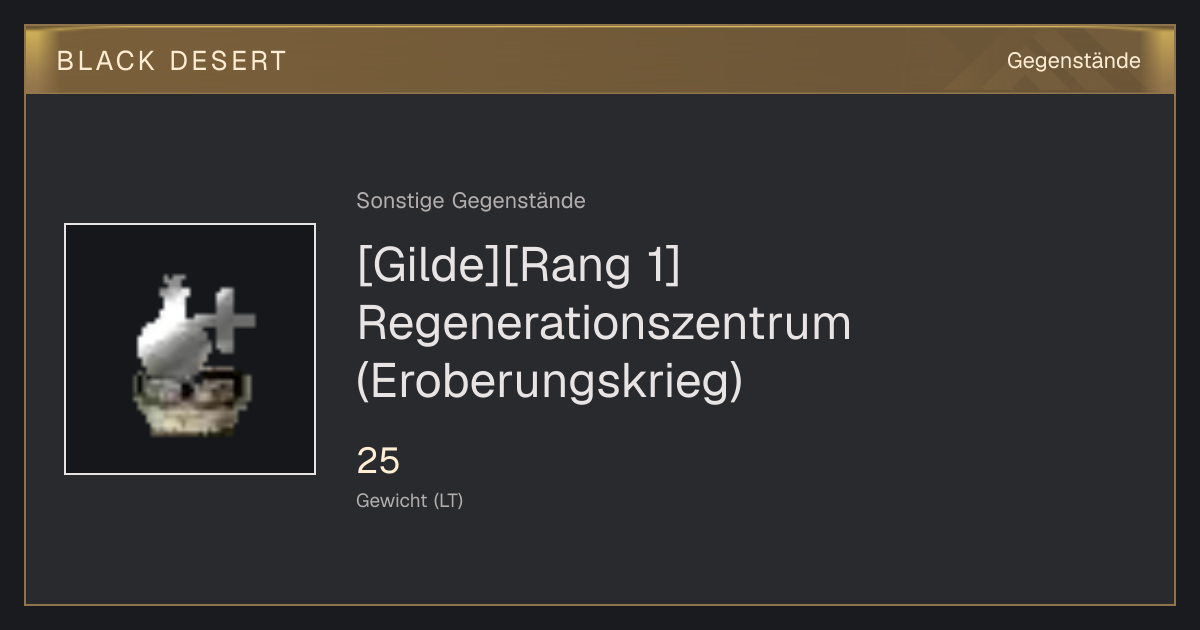Select the Regenerationszentrum title text
This screenshot has width=1200, height=630.
[x=604, y=324]
